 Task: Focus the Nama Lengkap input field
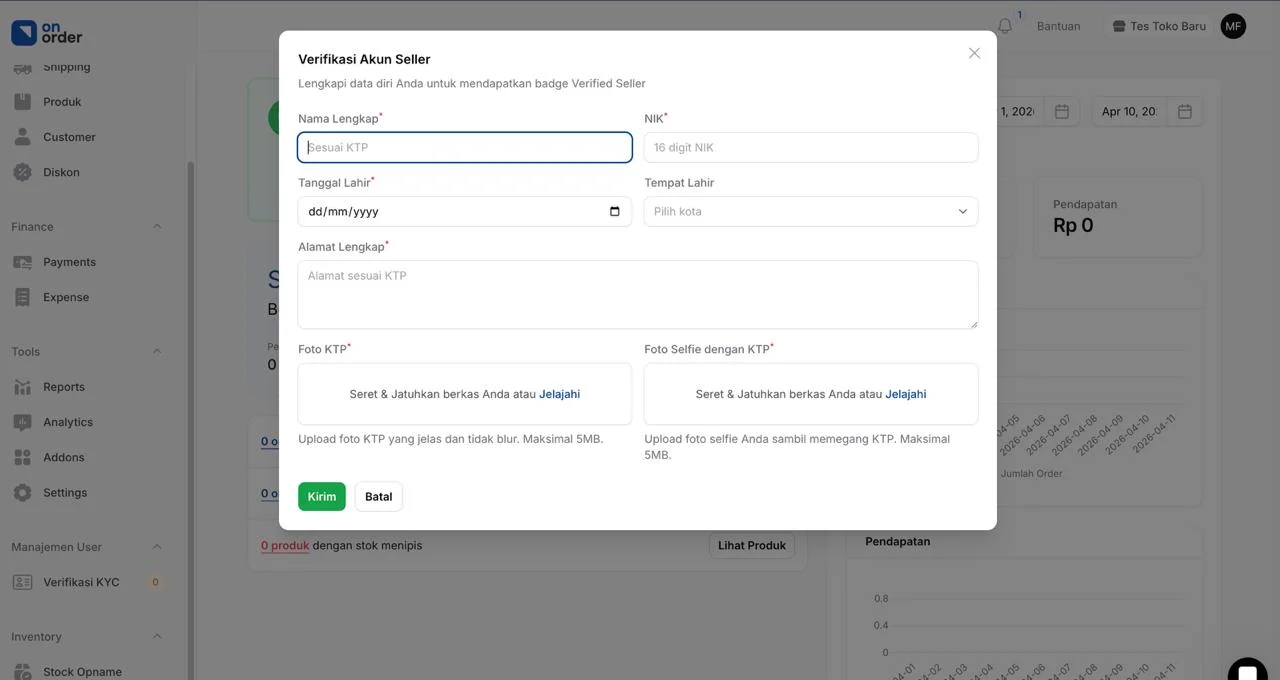pos(465,147)
